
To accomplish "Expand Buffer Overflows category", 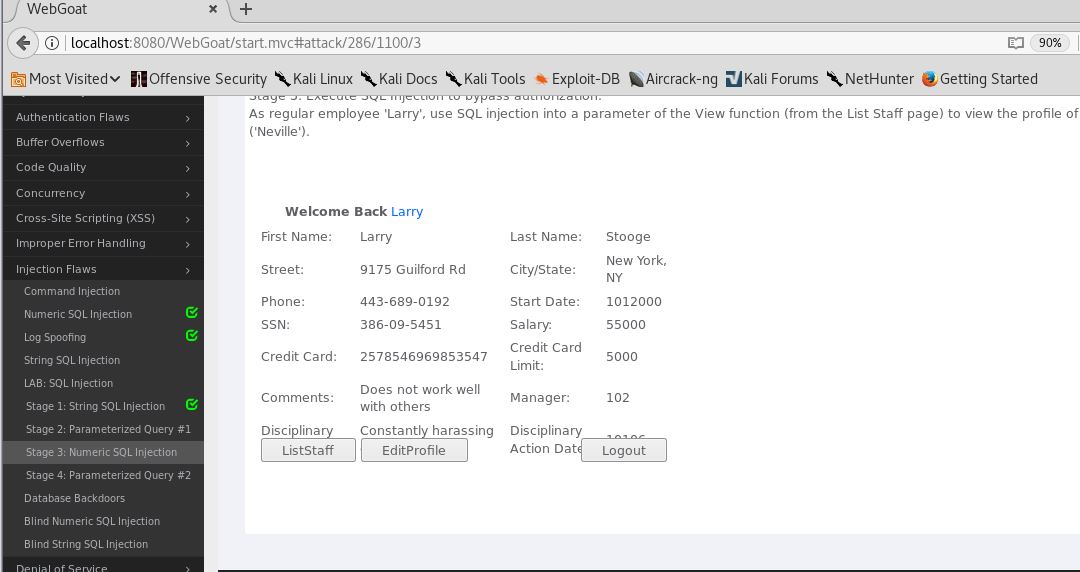I will 103,143.
